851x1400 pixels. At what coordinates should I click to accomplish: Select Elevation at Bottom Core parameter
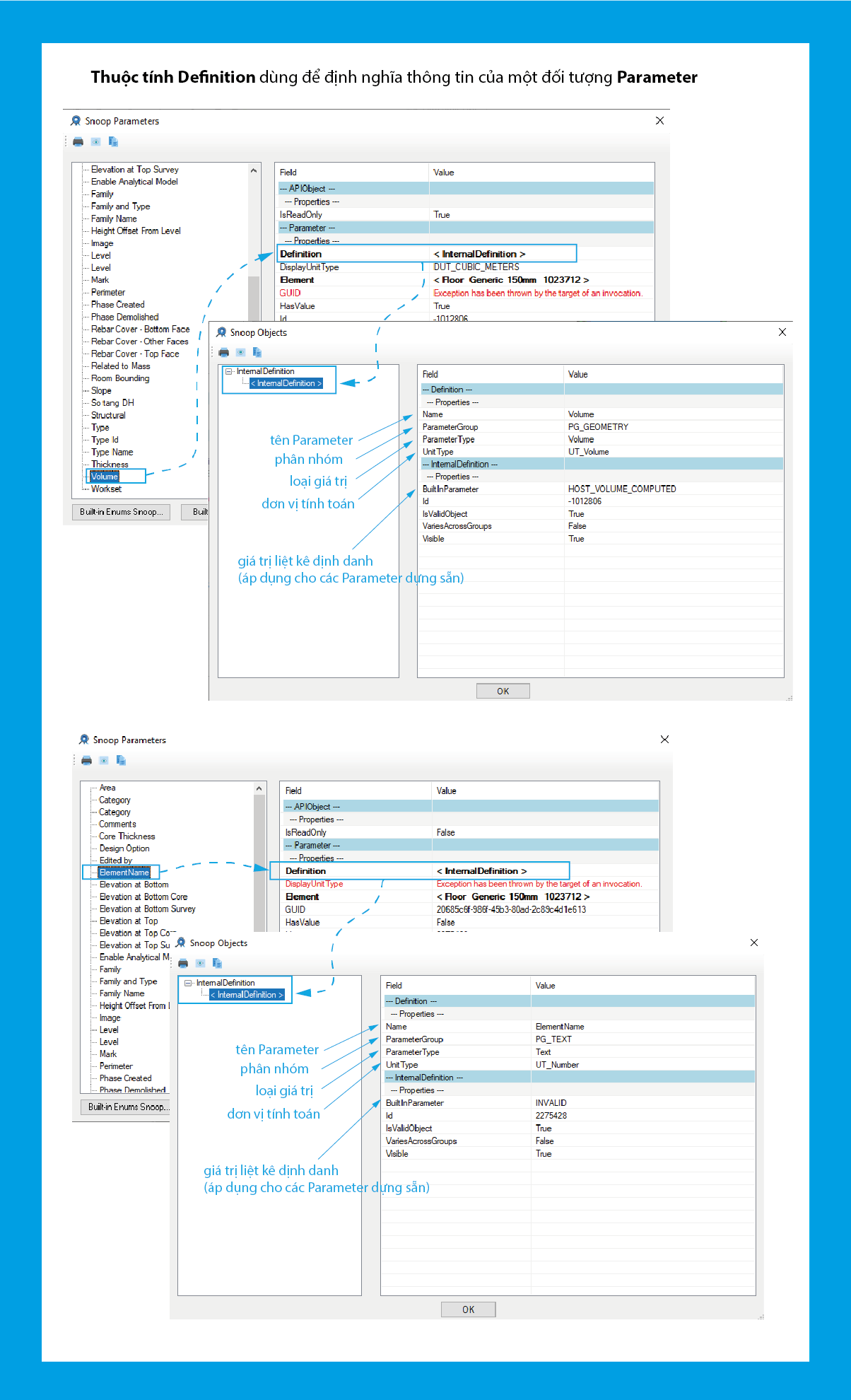[x=143, y=897]
